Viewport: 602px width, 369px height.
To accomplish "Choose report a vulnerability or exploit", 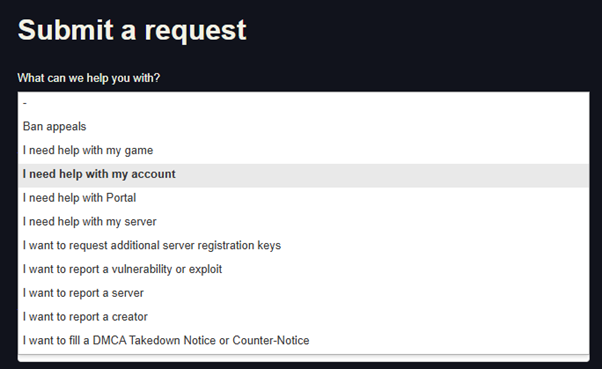I will click(x=303, y=269).
